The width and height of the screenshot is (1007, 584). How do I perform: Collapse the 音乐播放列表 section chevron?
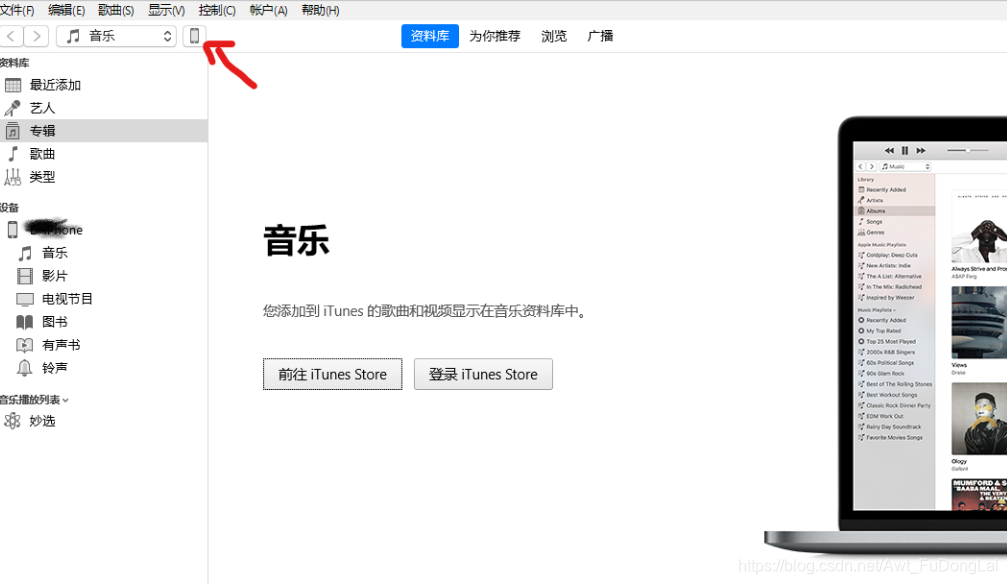(66, 400)
